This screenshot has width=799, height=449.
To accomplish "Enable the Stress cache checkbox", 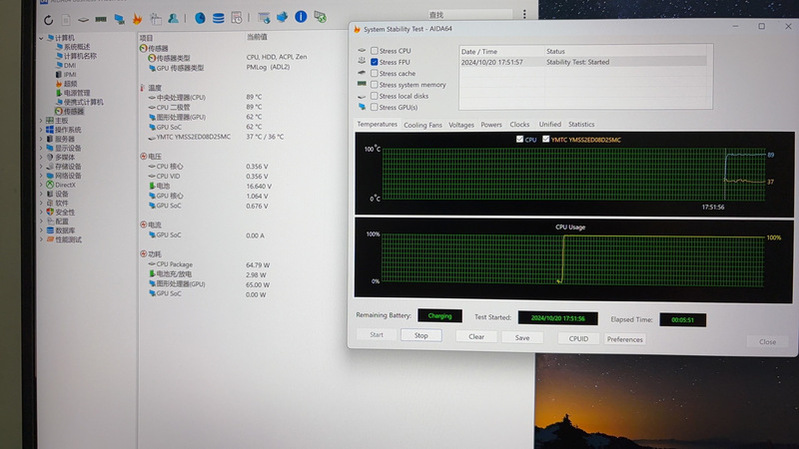I will pyautogui.click(x=374, y=73).
